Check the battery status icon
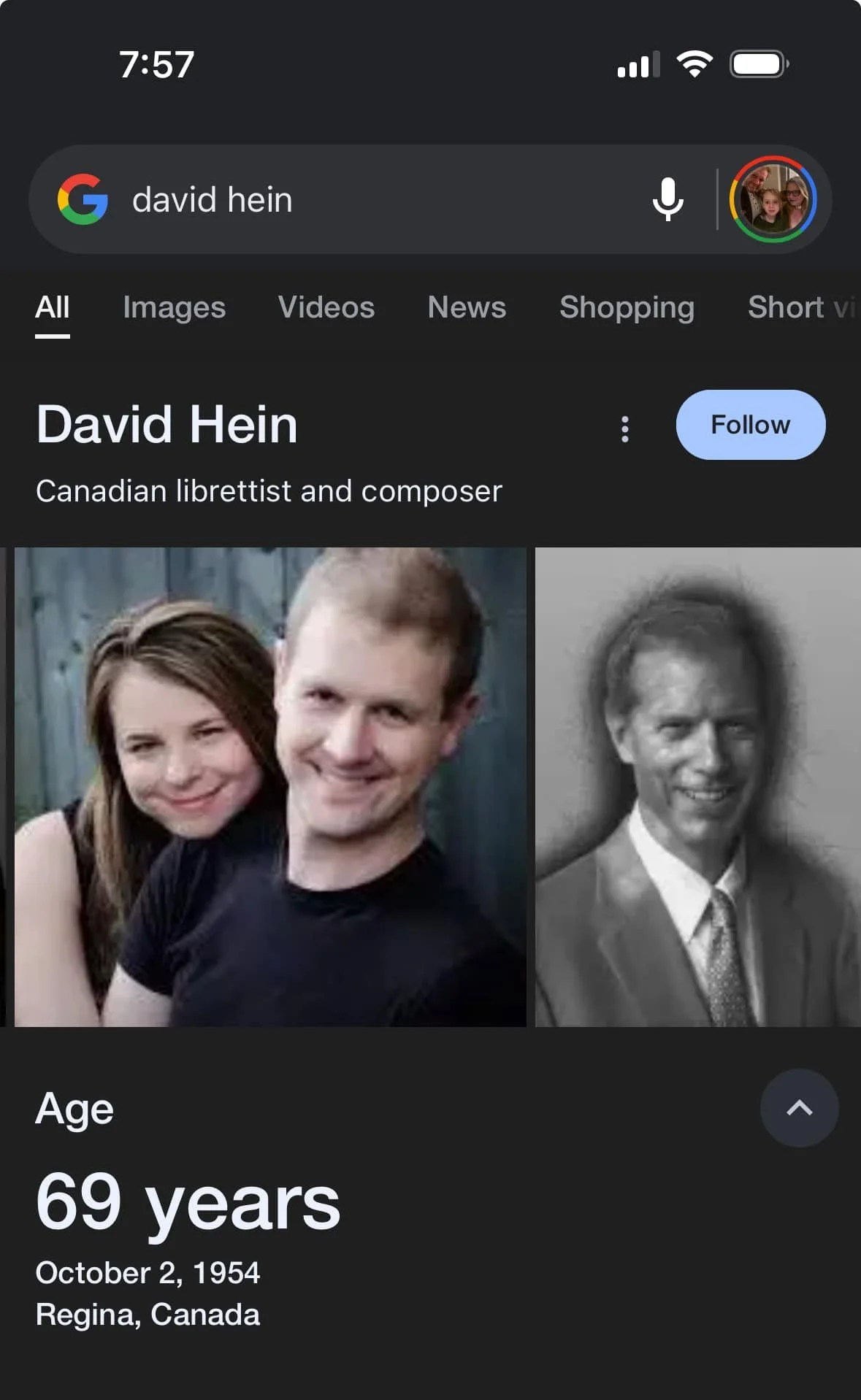 coord(759,64)
